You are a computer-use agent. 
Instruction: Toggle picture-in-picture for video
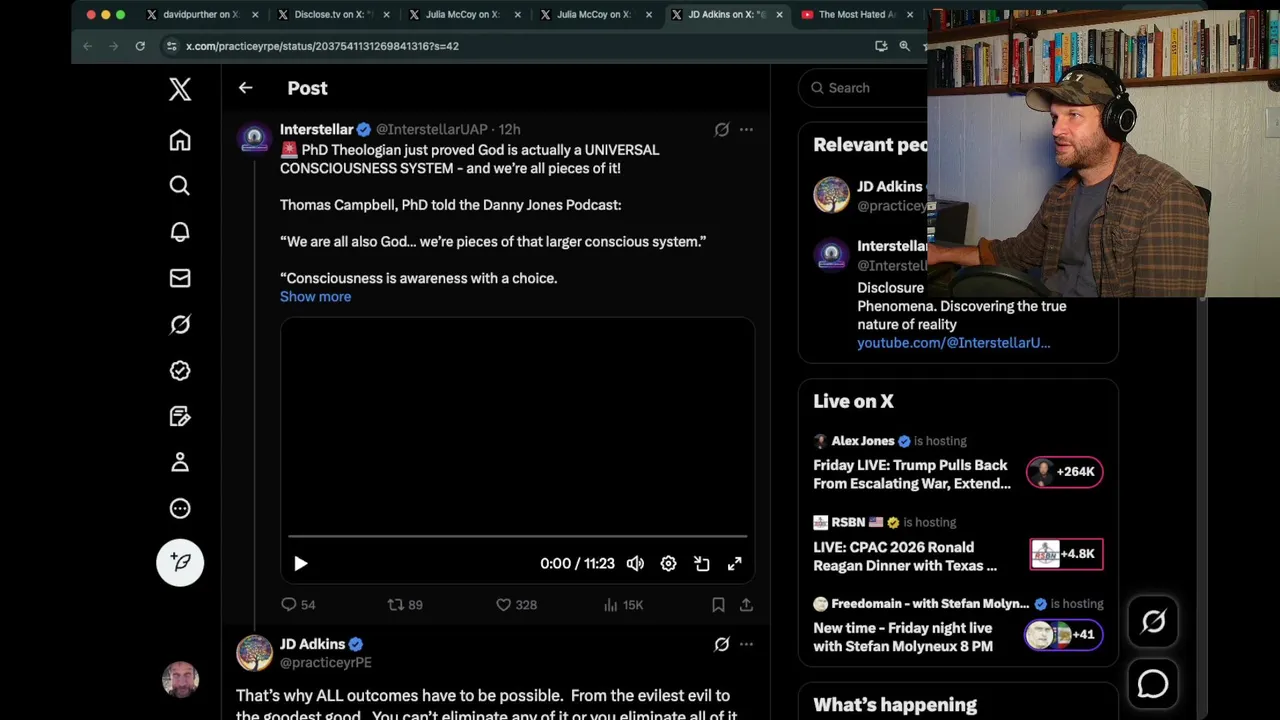[x=701, y=564]
